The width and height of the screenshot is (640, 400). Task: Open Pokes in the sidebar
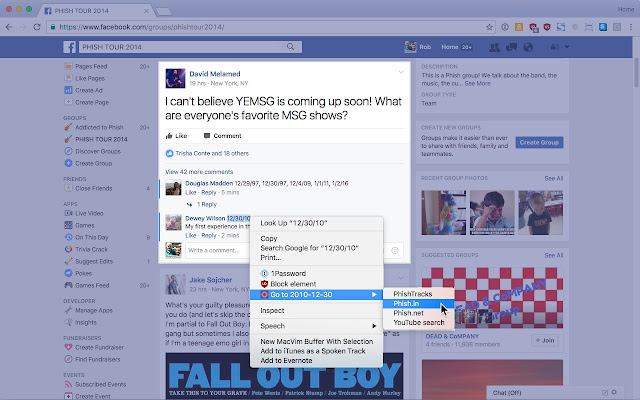click(x=83, y=273)
